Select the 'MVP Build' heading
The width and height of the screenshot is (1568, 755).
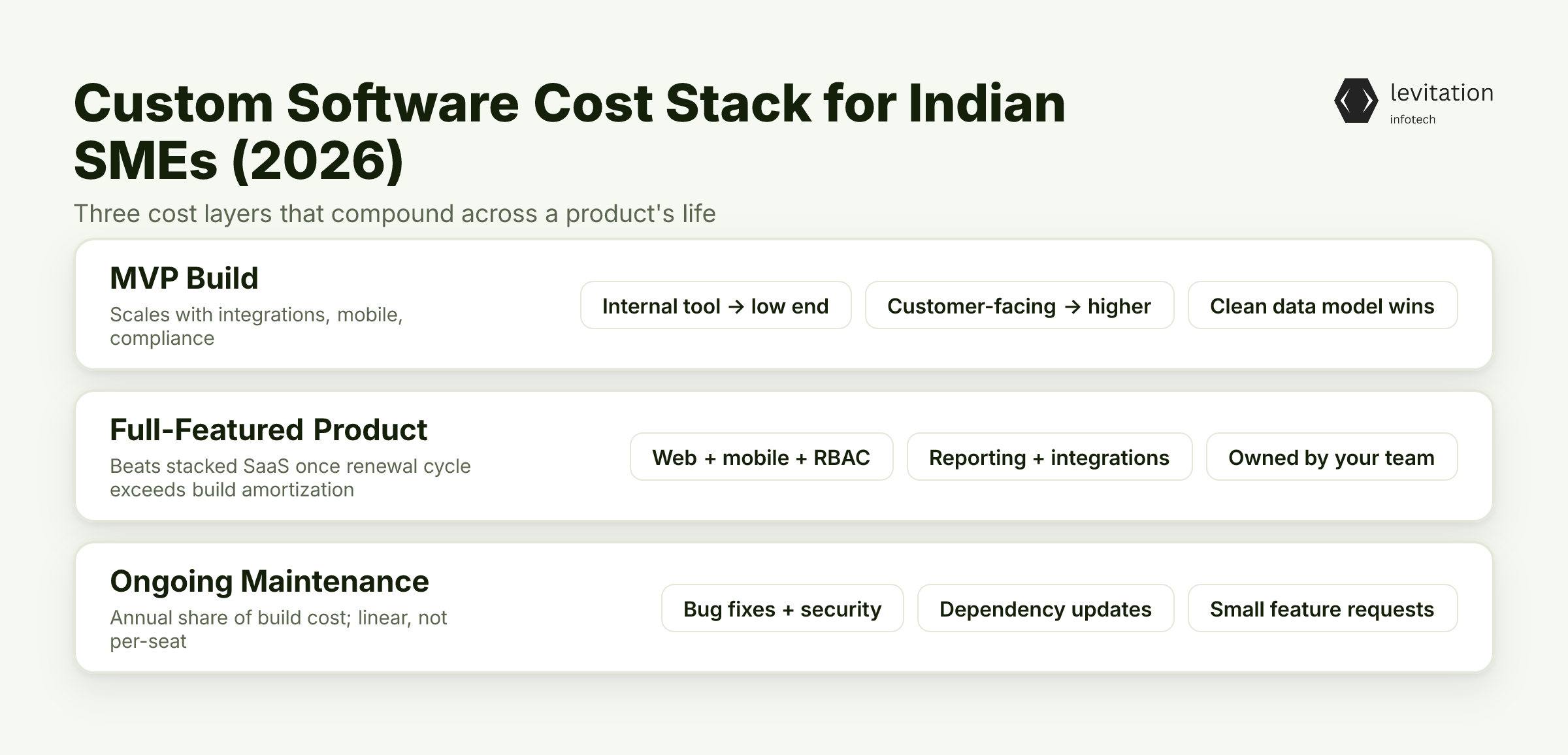click(184, 278)
